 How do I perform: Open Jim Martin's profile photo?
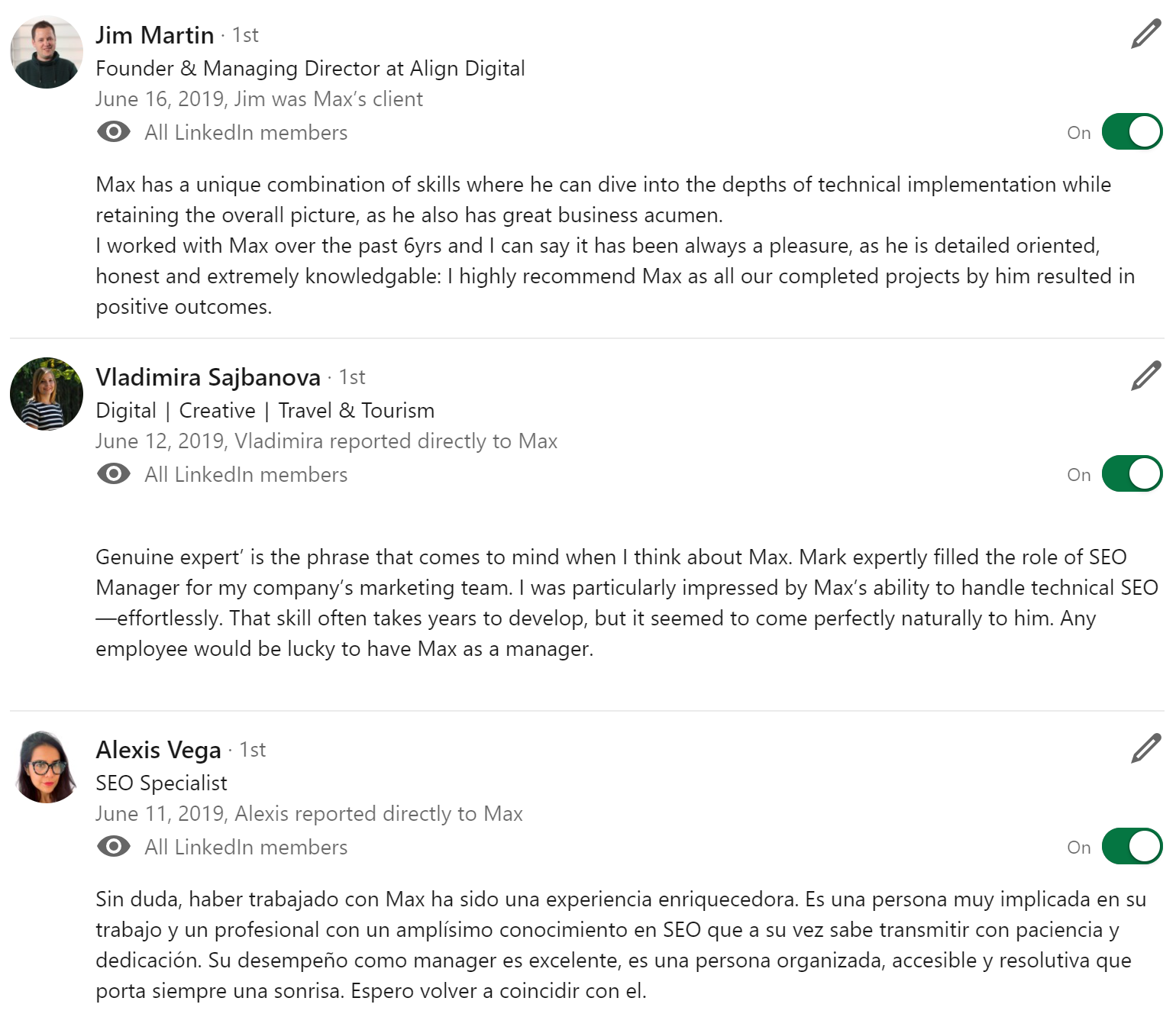tap(47, 52)
